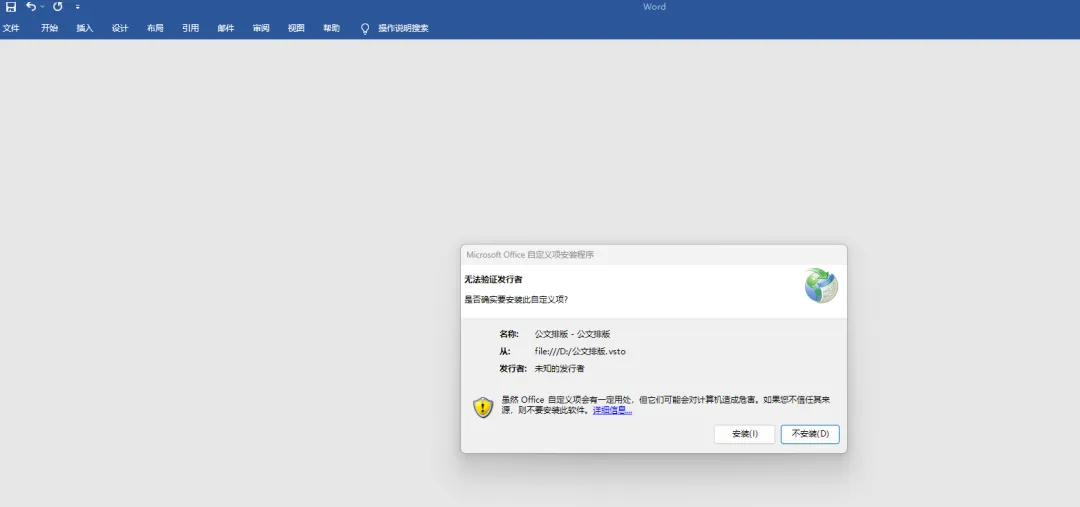Click the 不安装(D) button
The width and height of the screenshot is (1080, 507).
point(810,434)
